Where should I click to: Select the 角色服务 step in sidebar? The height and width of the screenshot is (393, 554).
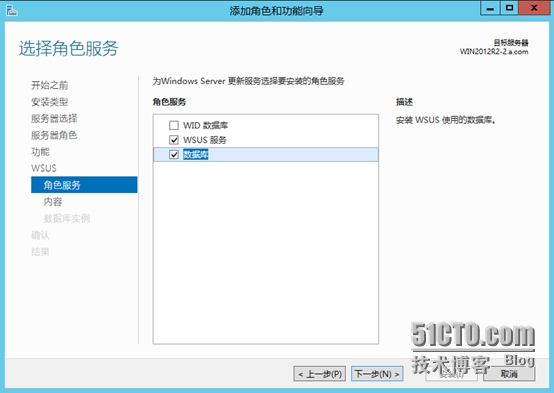coord(84,185)
